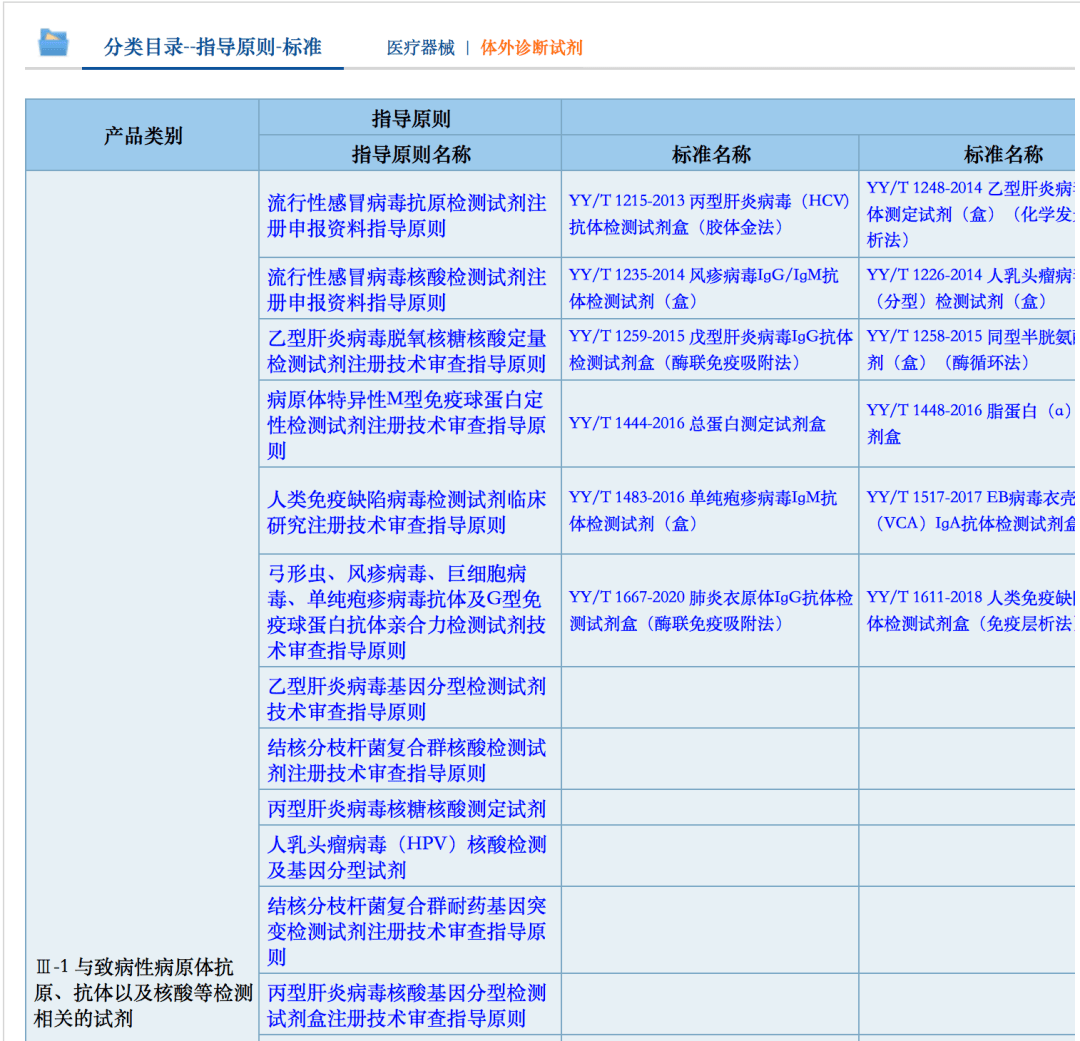Open YY/T 1259-2015 戊型肝炎病毒IgG standard link

[711, 349]
